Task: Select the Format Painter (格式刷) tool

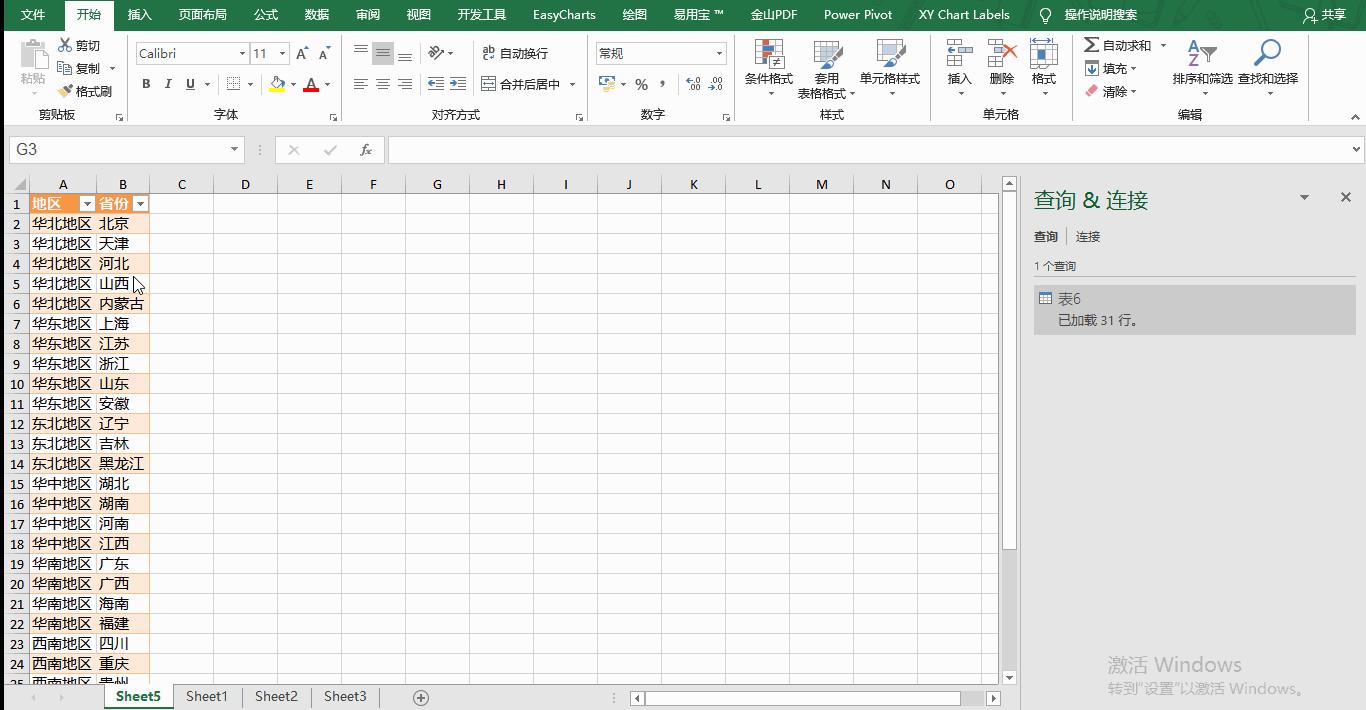Action: coord(85,91)
